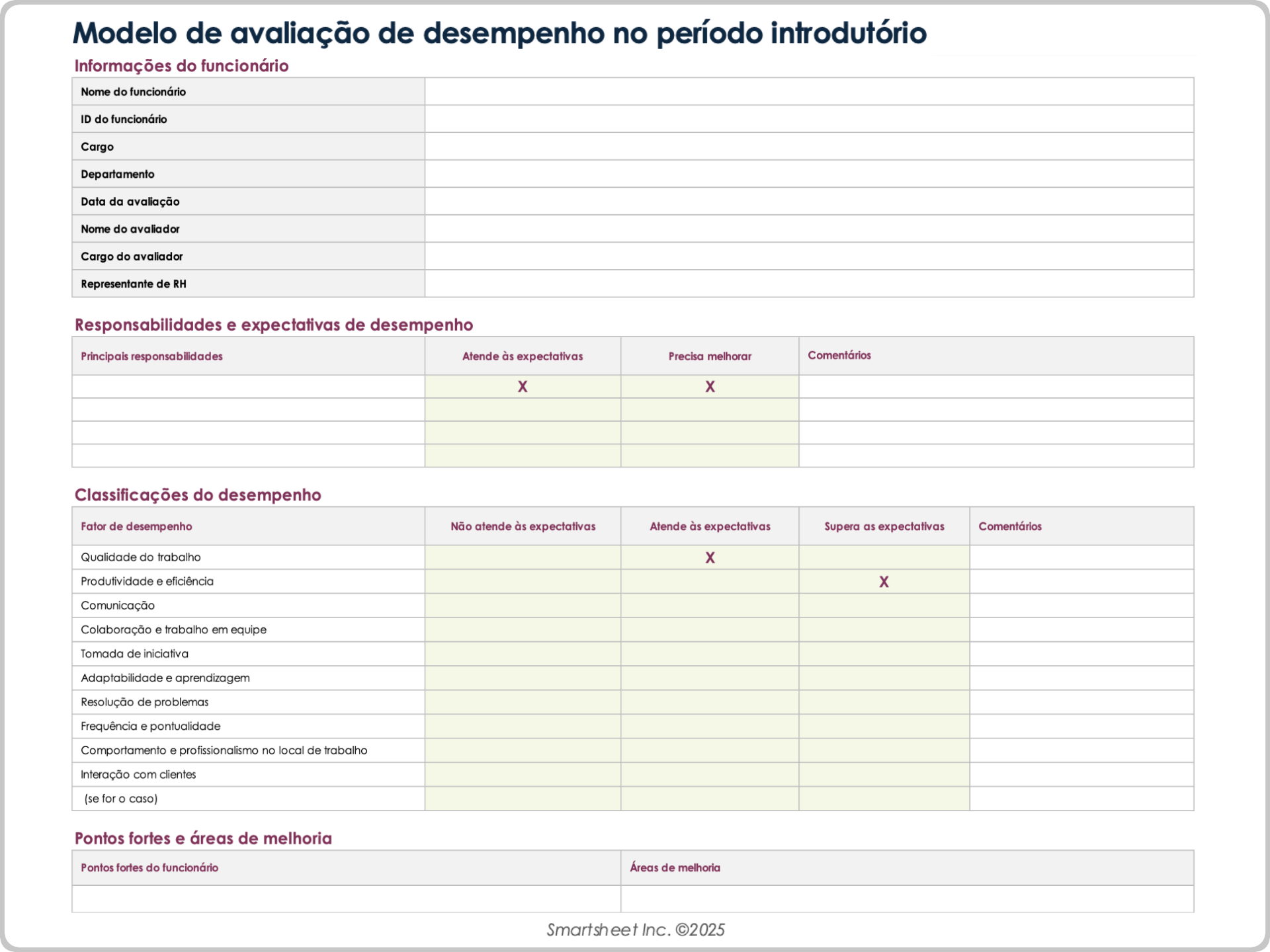Screen dimensions: 1270x952
Task: Click the ID do funcionário entry field
Action: point(807,119)
